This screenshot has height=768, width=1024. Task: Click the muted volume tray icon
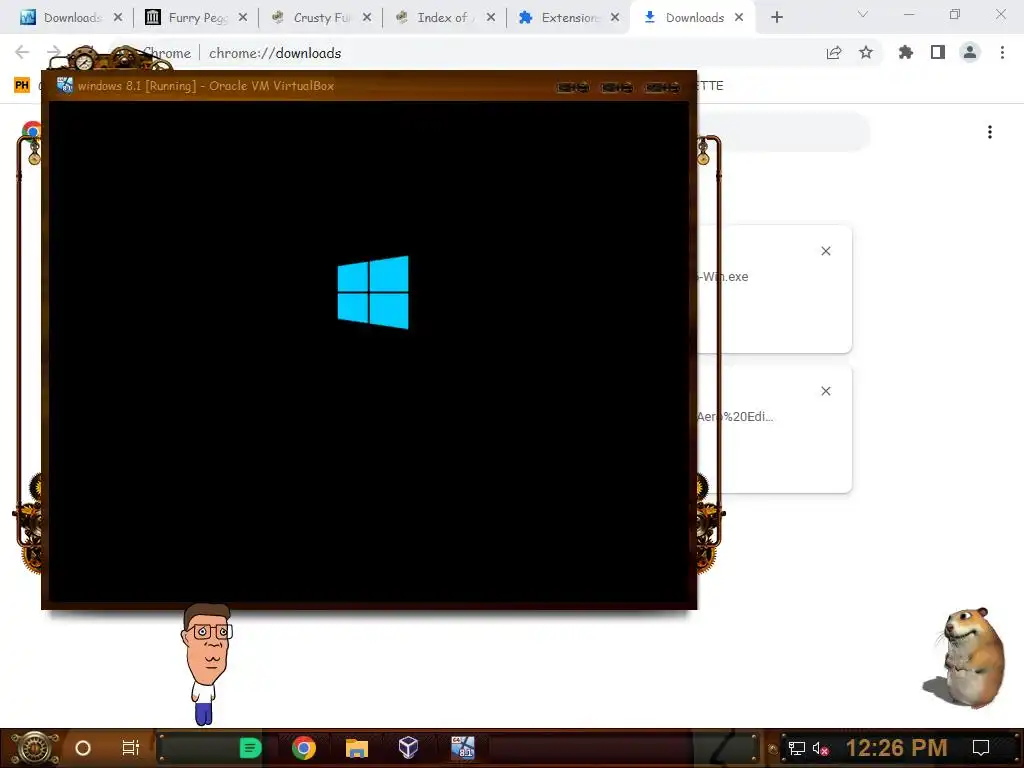tap(820, 748)
